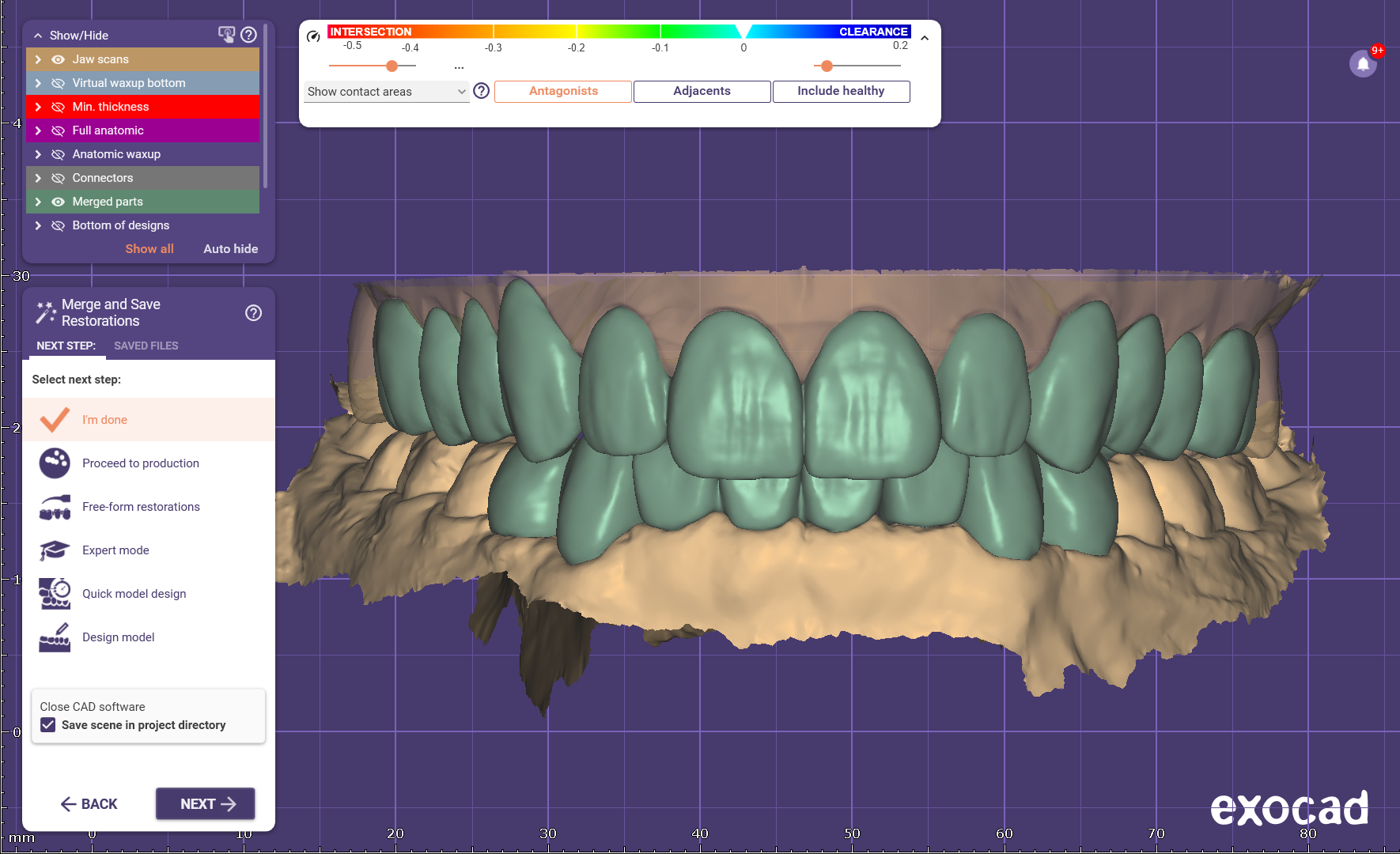Screen dimensions: 1400x854
Task: Open help for Merge and Save Restorations
Action: 253,313
